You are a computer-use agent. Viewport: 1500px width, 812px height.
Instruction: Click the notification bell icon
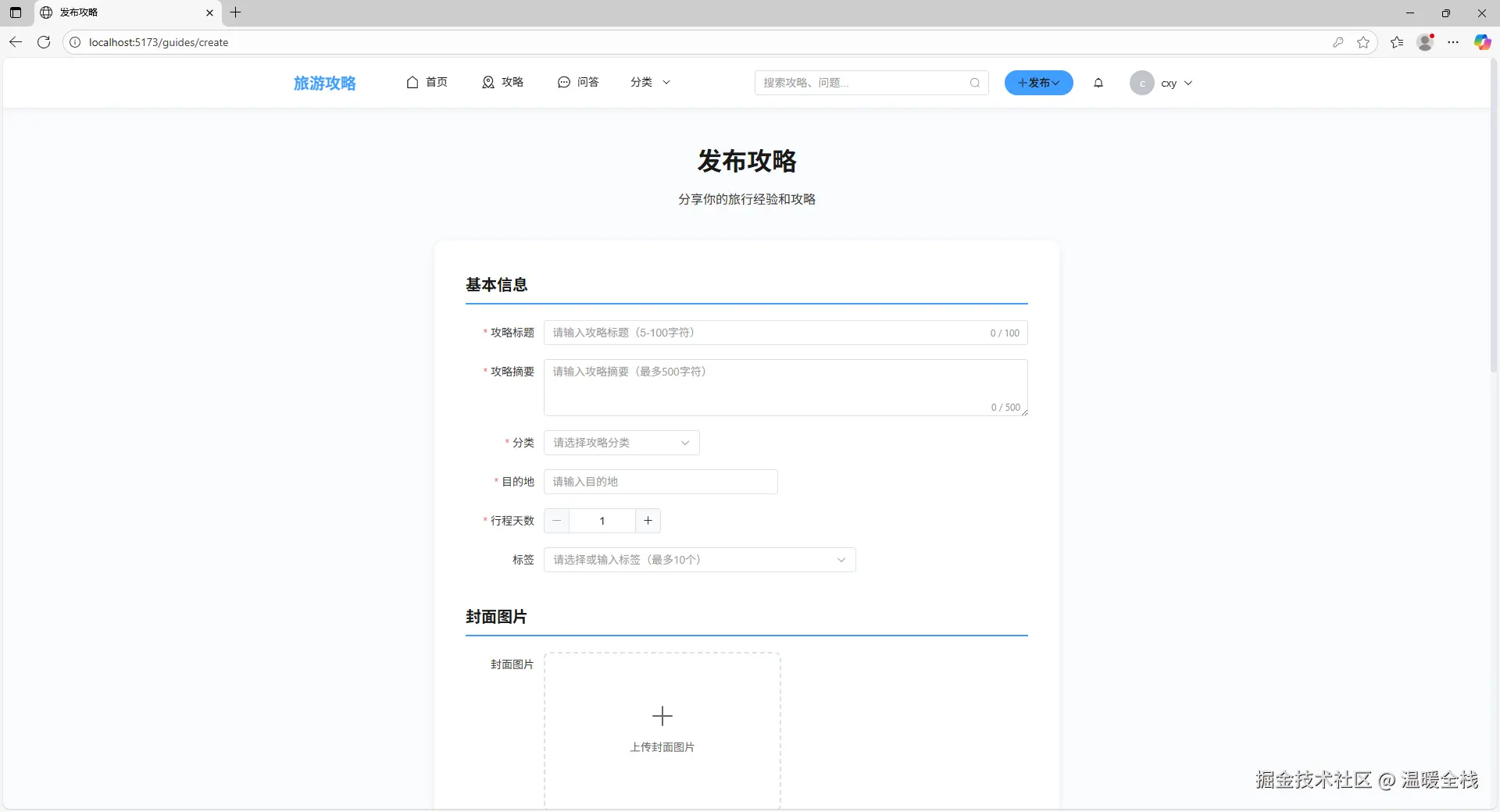1098,83
